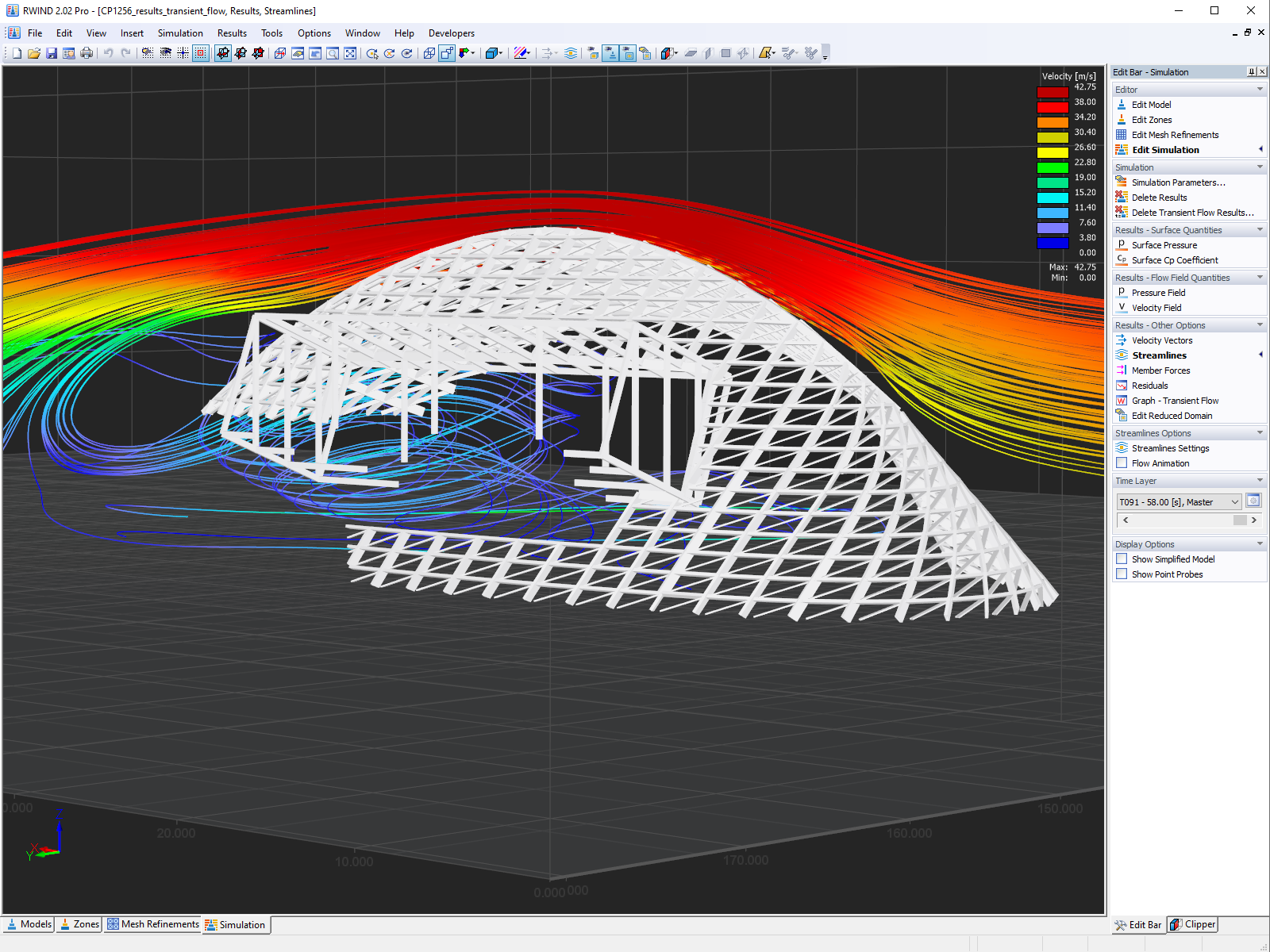Click the blue solid box toolbar icon
1270x952 pixels.
point(493,53)
